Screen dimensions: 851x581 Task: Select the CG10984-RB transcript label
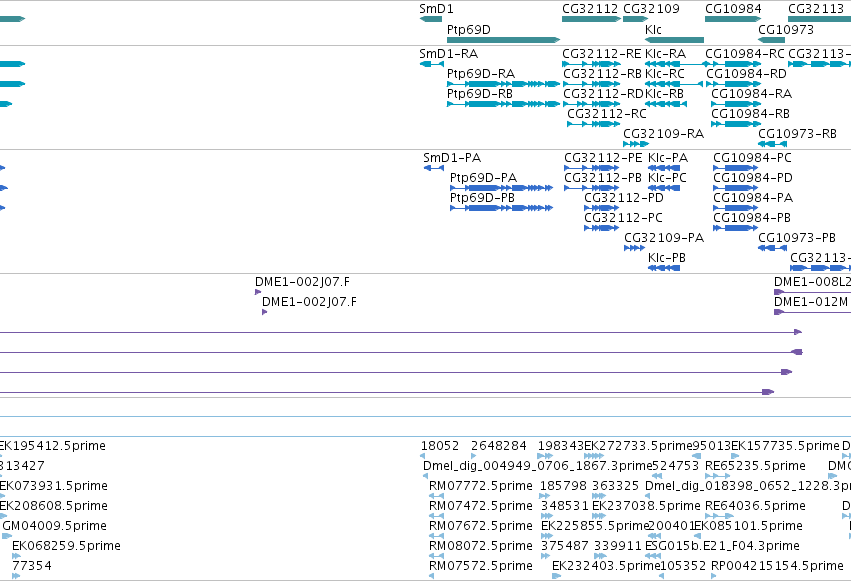751,114
